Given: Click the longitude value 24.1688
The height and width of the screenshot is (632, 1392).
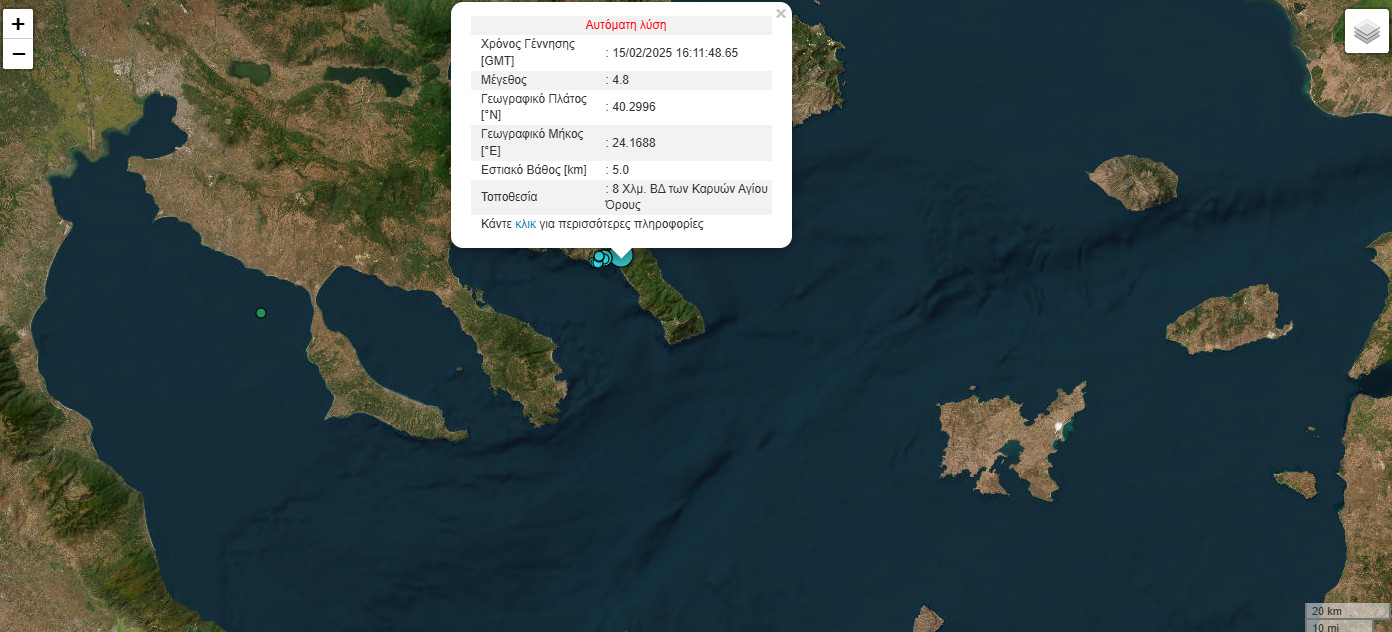Looking at the screenshot, I should tap(634, 143).
